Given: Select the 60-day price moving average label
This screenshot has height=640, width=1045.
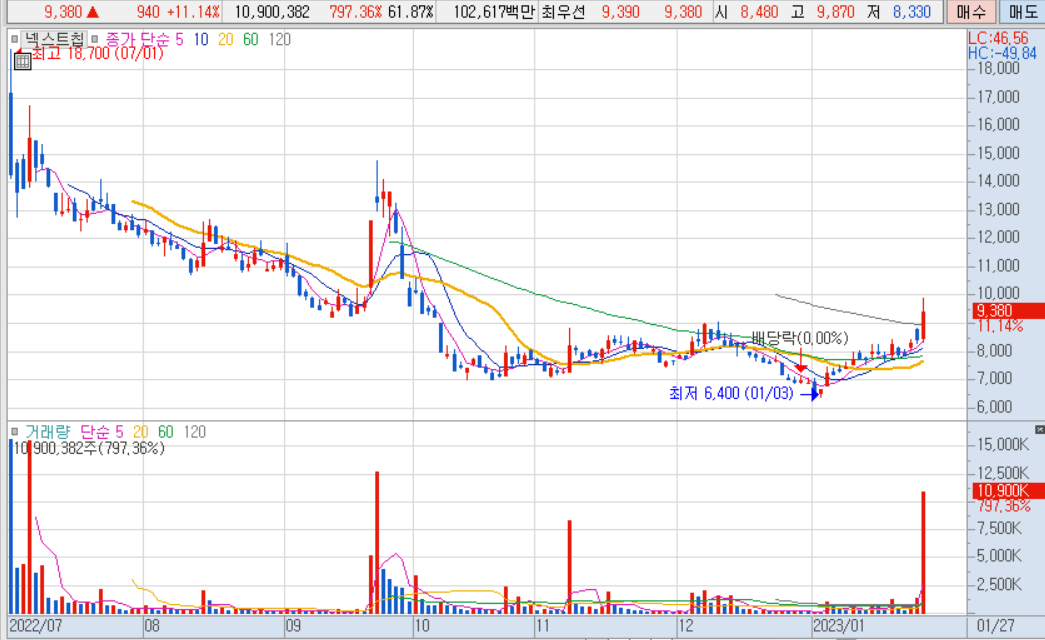Looking at the screenshot, I should (251, 39).
